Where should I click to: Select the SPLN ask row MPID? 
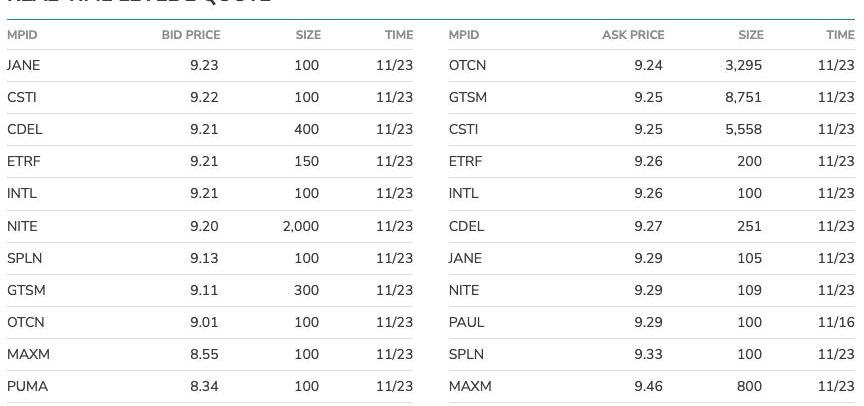tap(466, 354)
